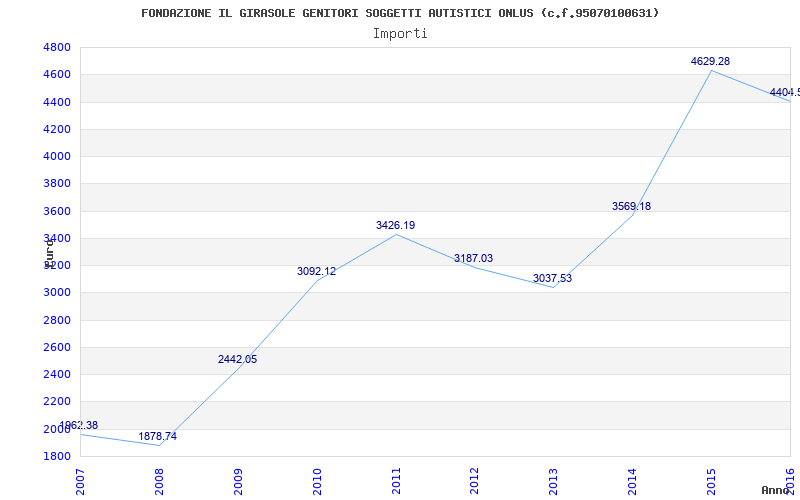800x500 pixels.
Task: Click data label 3187.03
Action: click(x=473, y=259)
